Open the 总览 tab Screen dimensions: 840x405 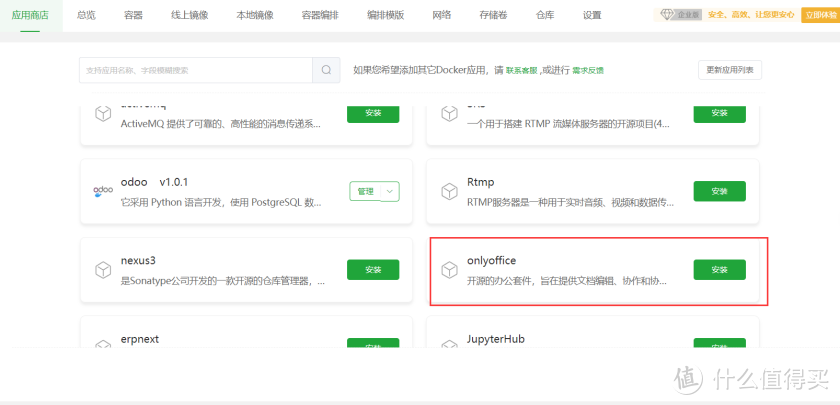[86, 15]
